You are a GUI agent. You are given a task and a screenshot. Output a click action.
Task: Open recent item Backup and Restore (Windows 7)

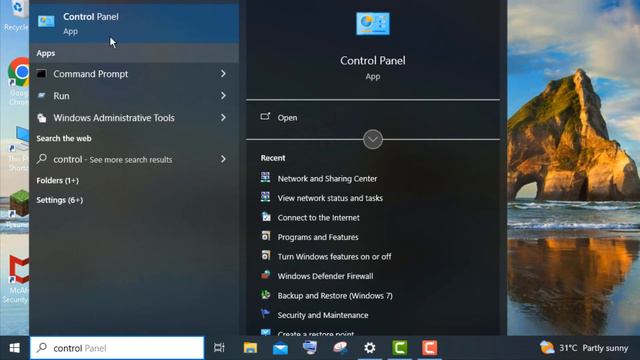(335, 296)
